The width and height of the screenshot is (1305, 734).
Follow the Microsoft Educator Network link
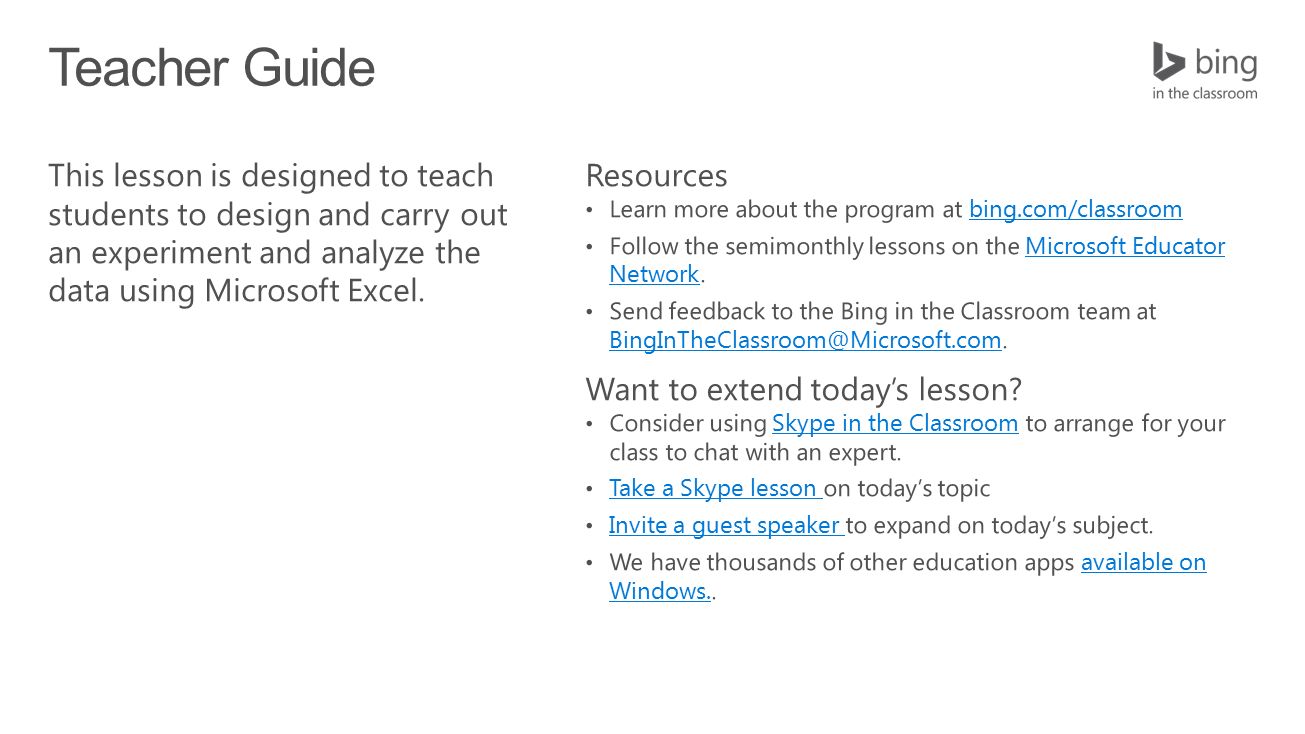pos(1124,246)
